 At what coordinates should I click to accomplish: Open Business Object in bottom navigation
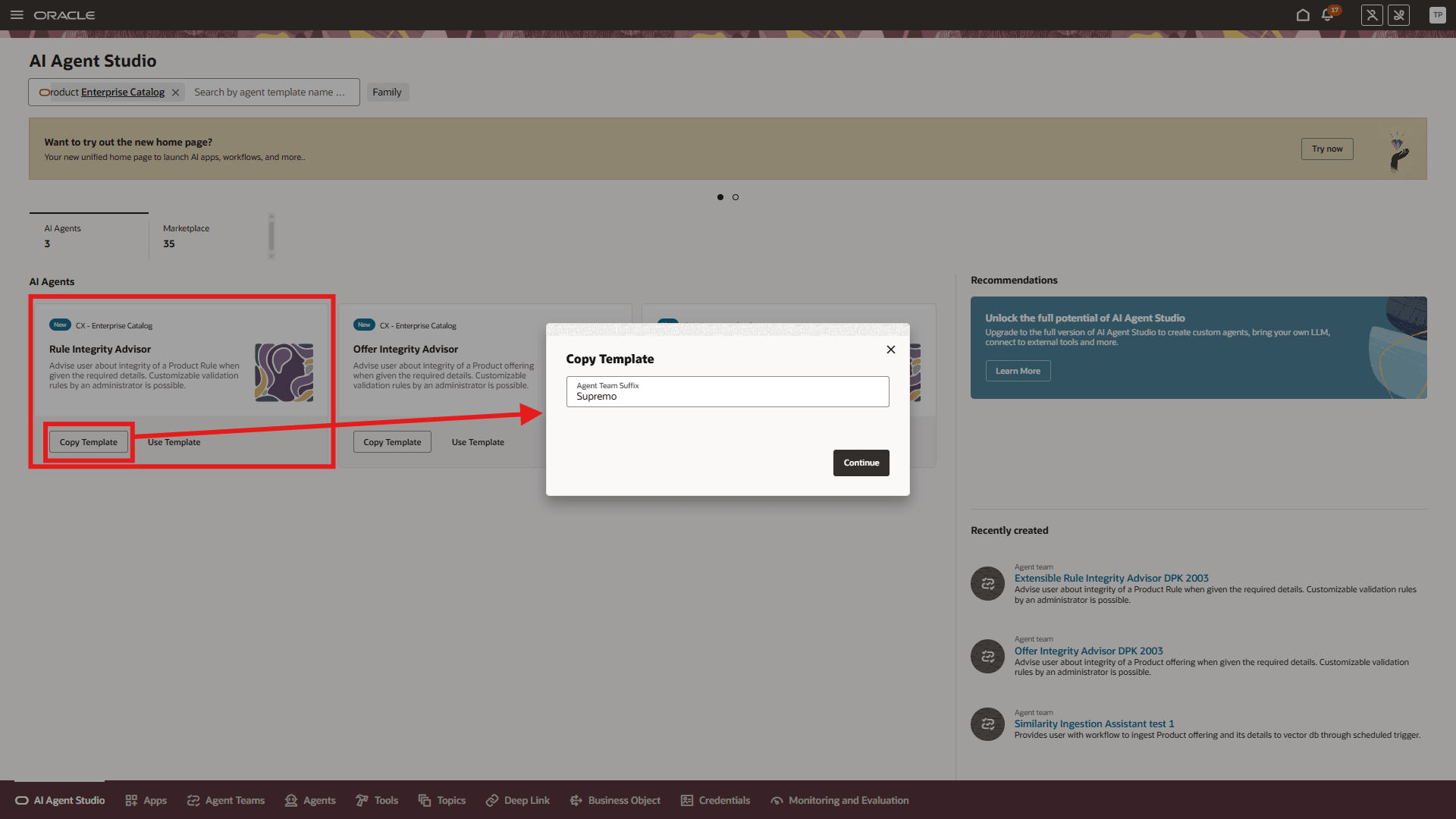(615, 800)
